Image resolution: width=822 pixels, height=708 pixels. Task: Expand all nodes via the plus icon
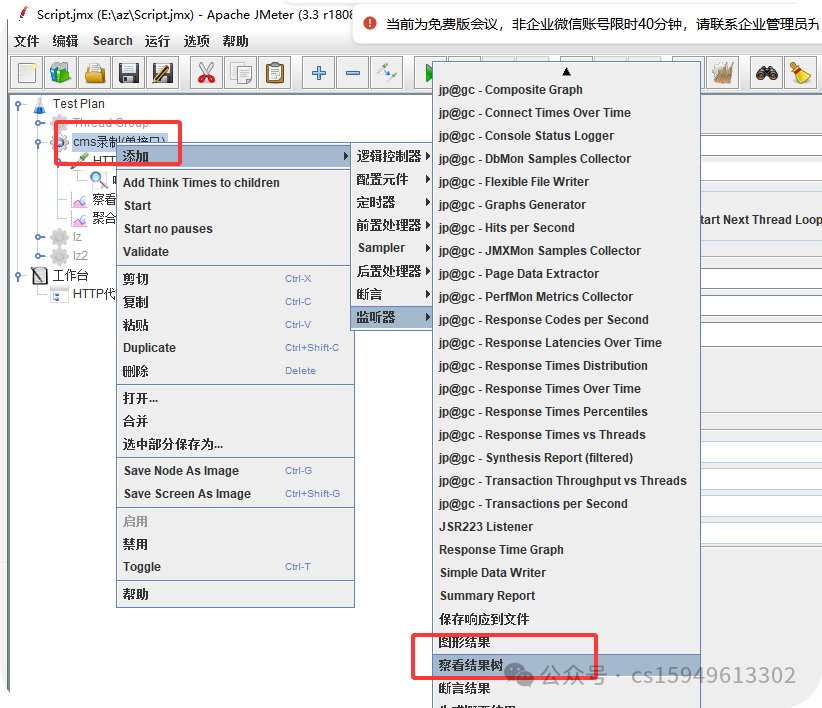click(319, 73)
